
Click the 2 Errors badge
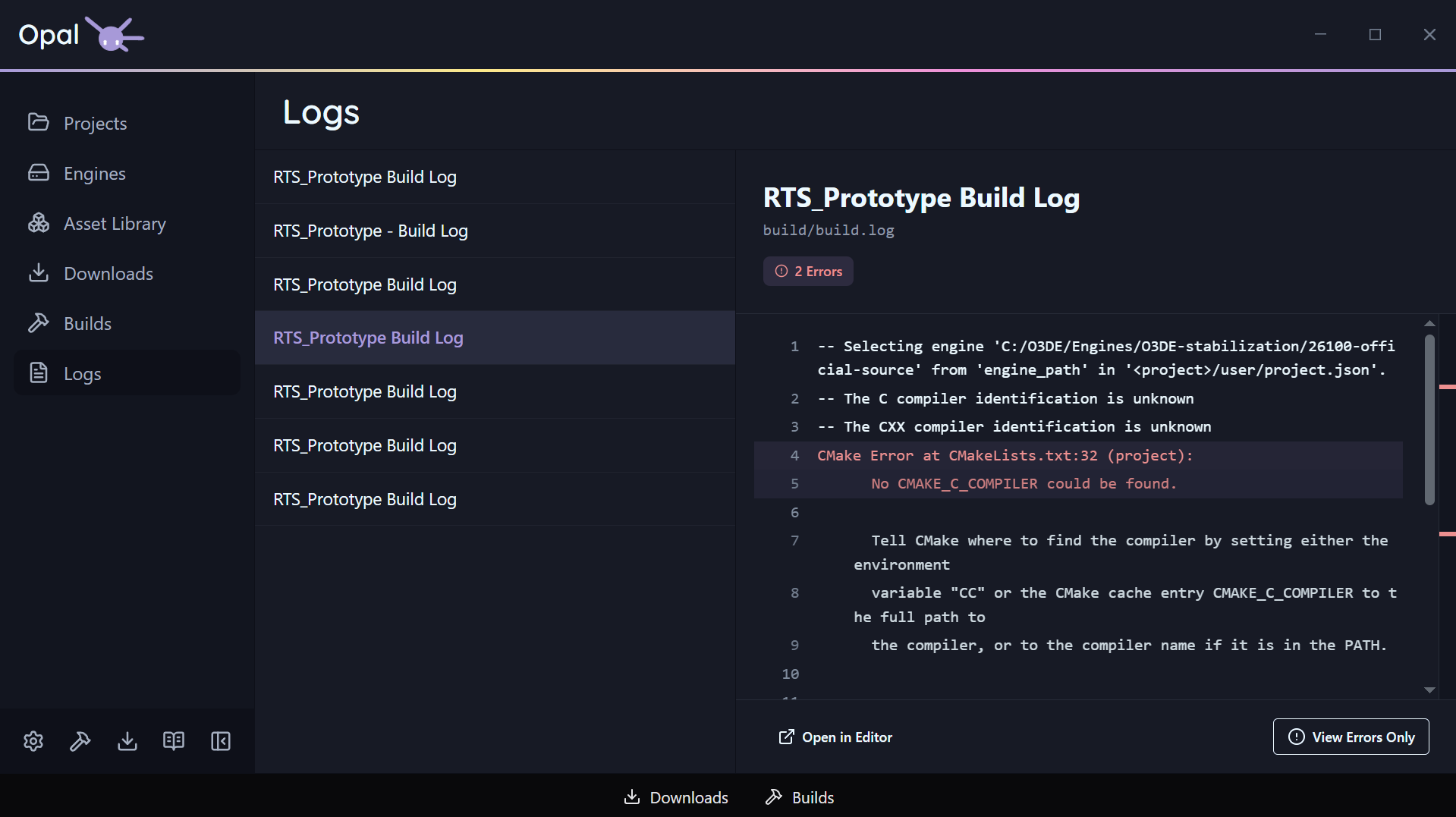coord(808,272)
